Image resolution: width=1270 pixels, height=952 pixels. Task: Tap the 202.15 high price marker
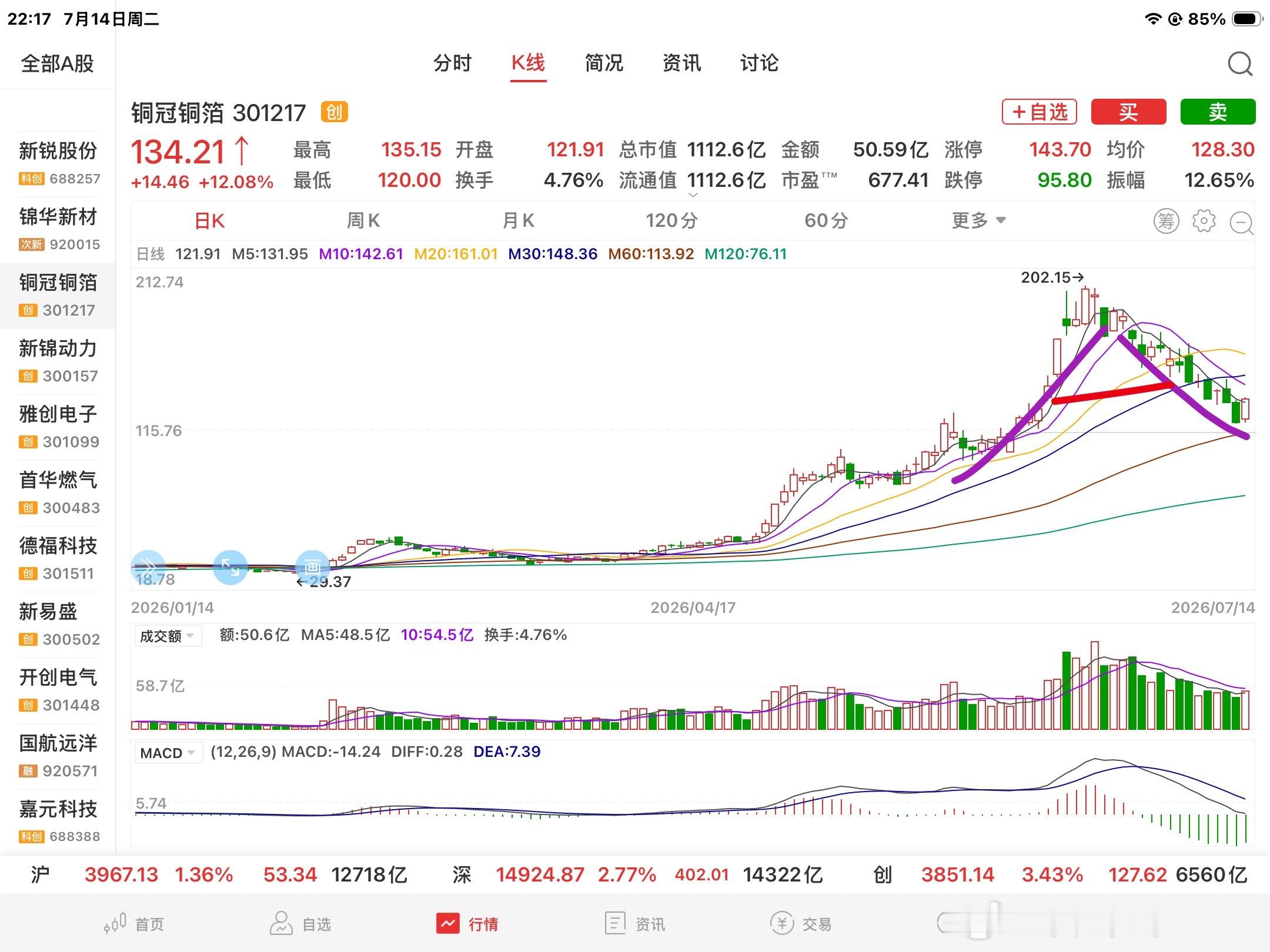click(1052, 277)
